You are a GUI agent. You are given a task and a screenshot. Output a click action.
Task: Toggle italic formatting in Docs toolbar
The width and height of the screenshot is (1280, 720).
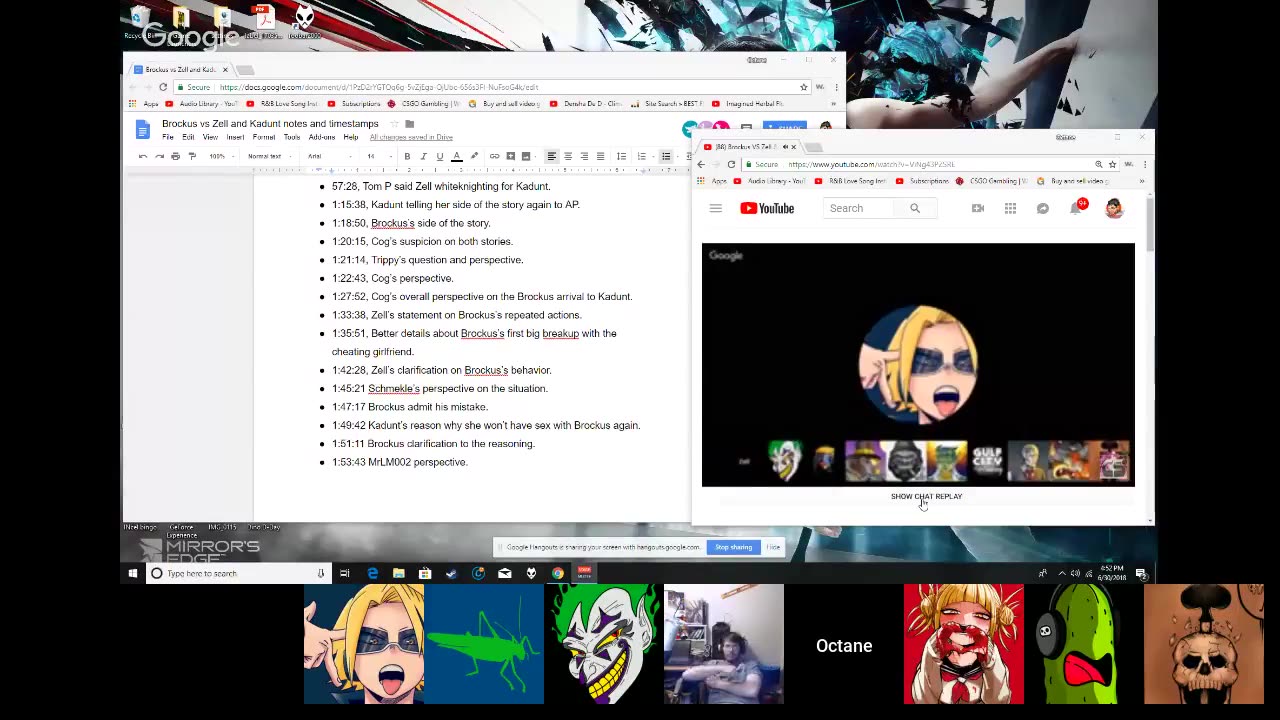point(423,156)
